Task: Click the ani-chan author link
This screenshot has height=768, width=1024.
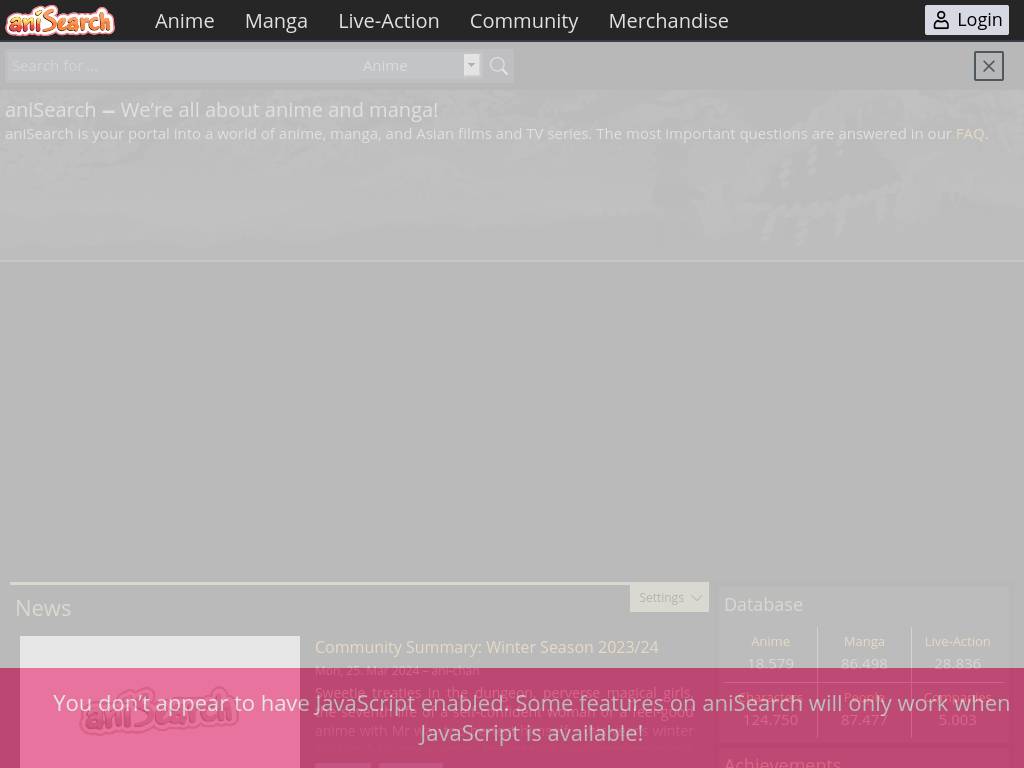Action: tap(455, 670)
